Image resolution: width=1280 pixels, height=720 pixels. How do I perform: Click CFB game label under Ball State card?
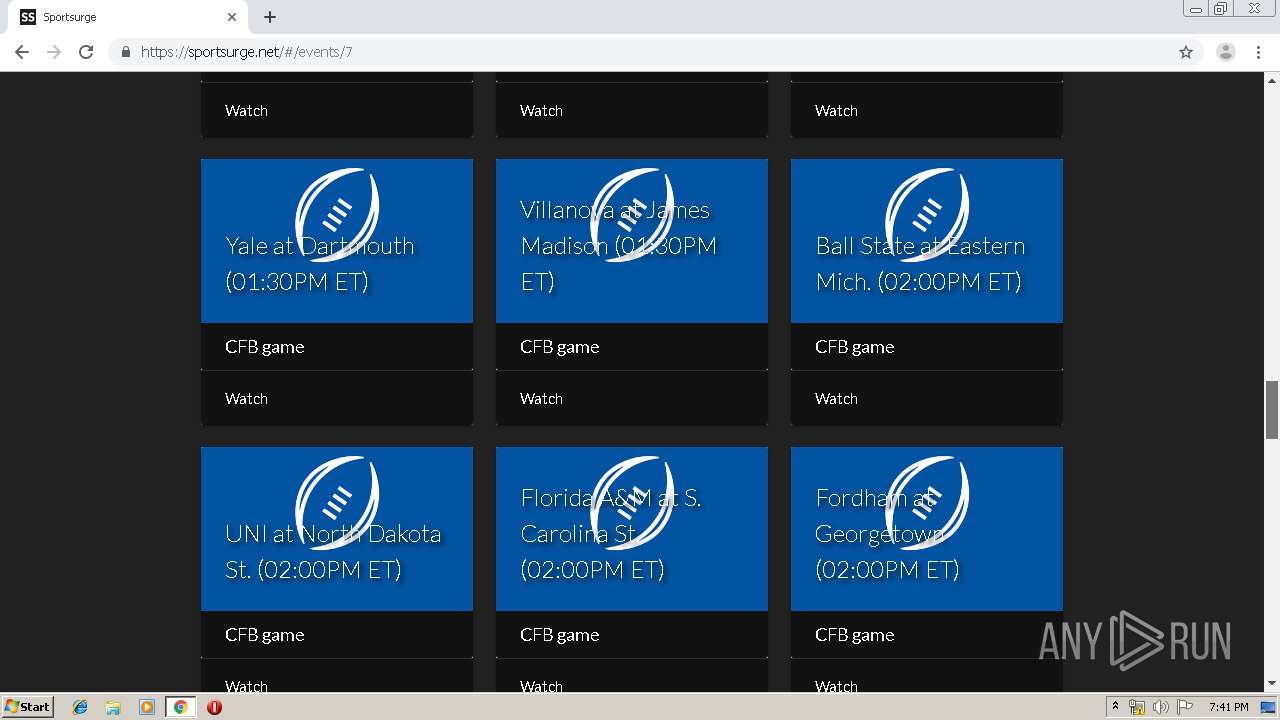point(855,347)
